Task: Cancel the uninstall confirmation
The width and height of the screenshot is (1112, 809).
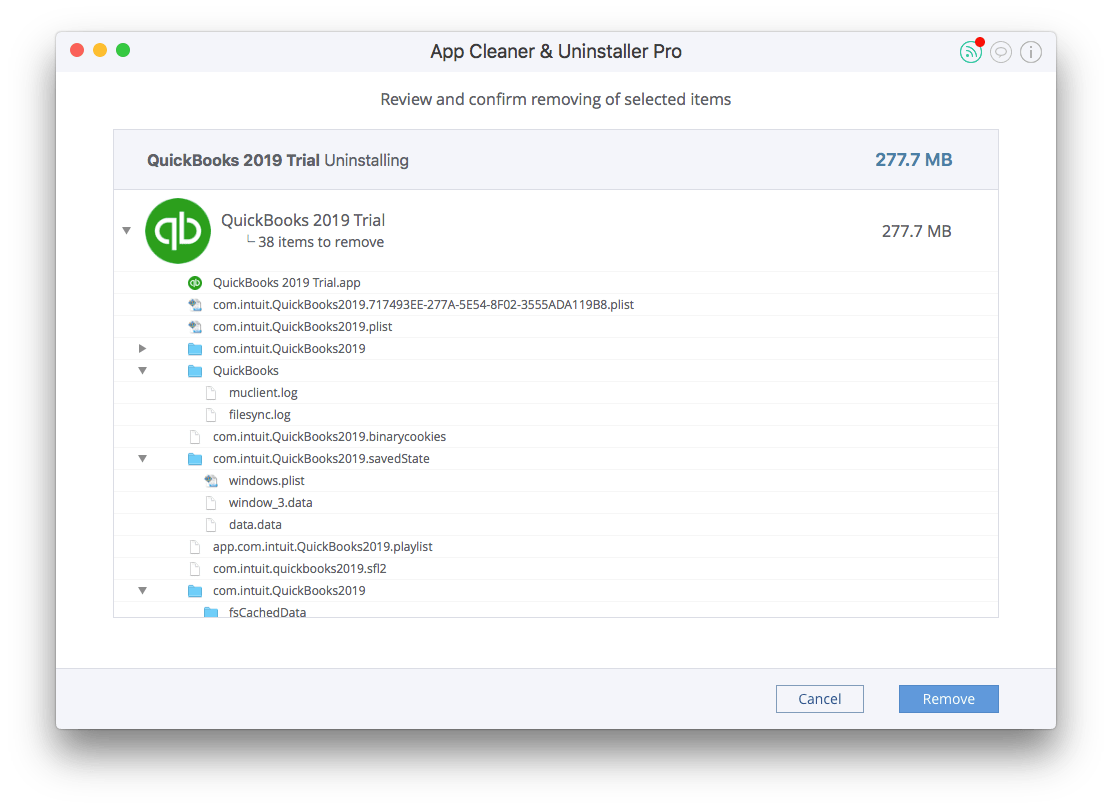Action: pyautogui.click(x=820, y=699)
